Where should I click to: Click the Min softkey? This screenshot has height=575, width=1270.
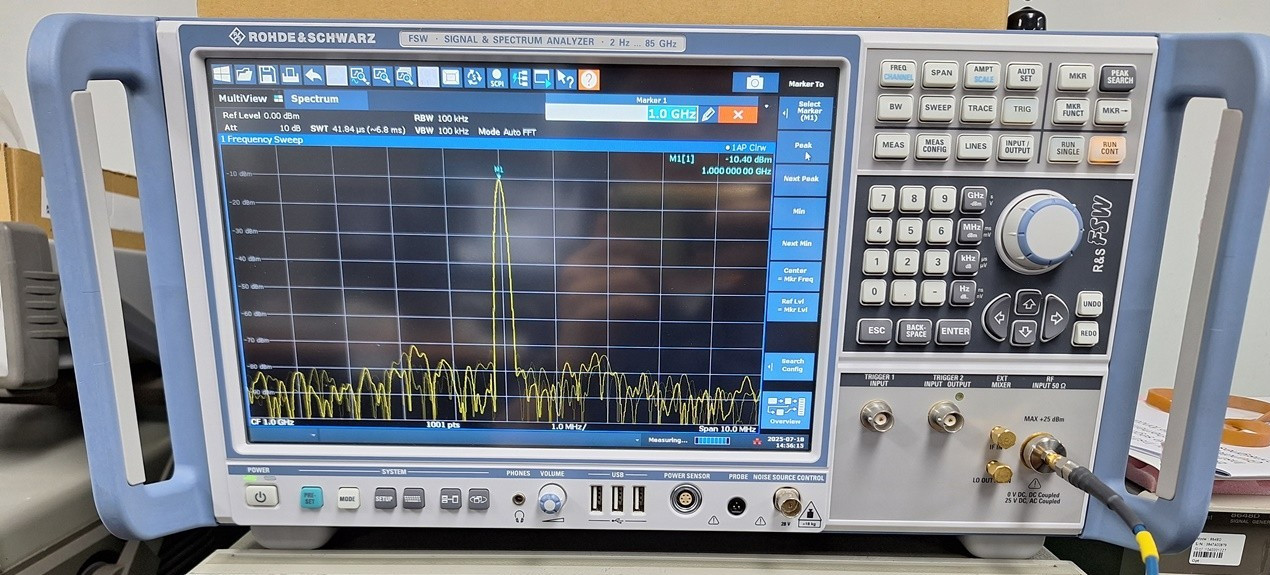[x=798, y=212]
